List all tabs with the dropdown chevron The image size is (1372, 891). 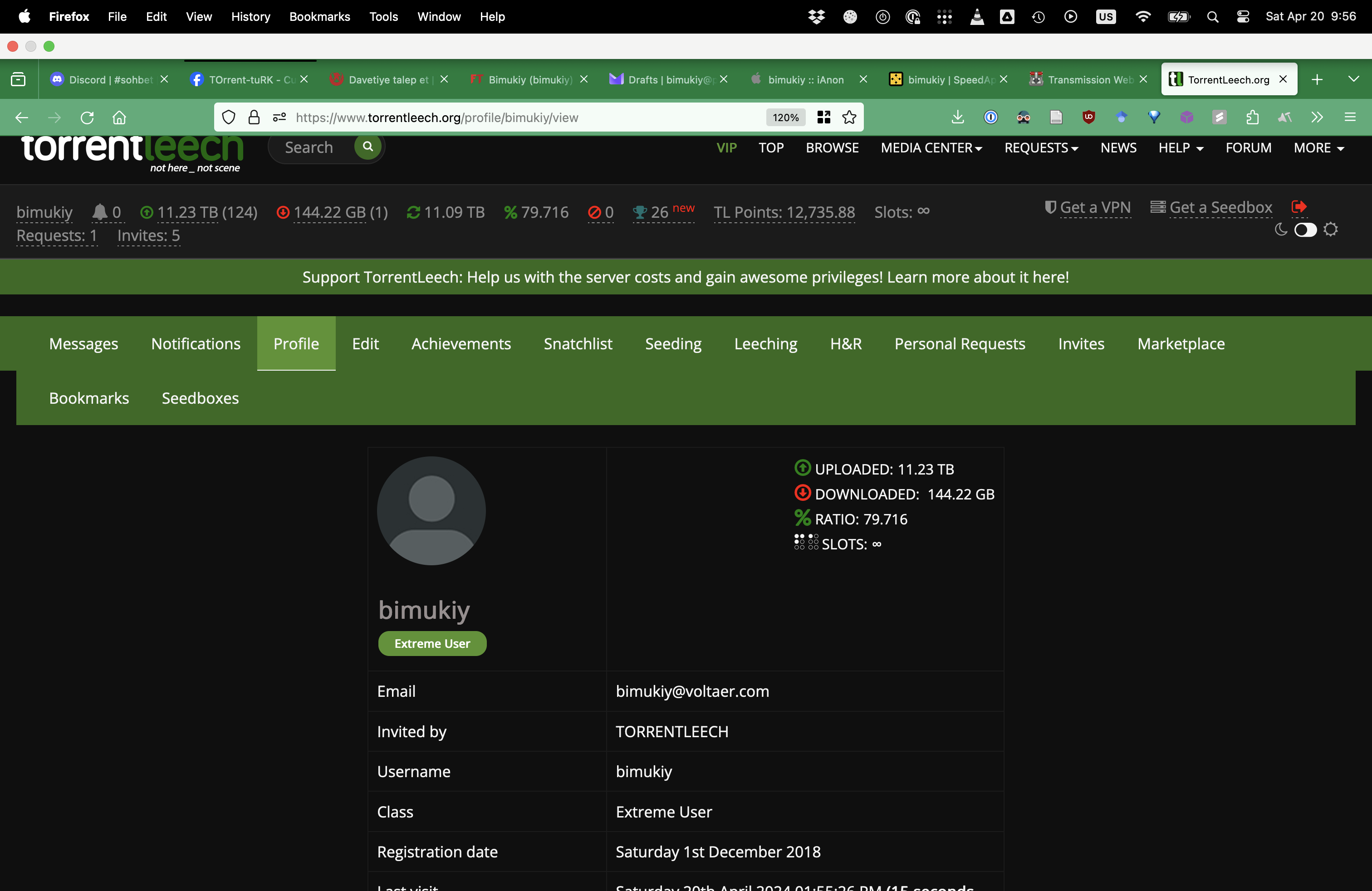point(1353,79)
